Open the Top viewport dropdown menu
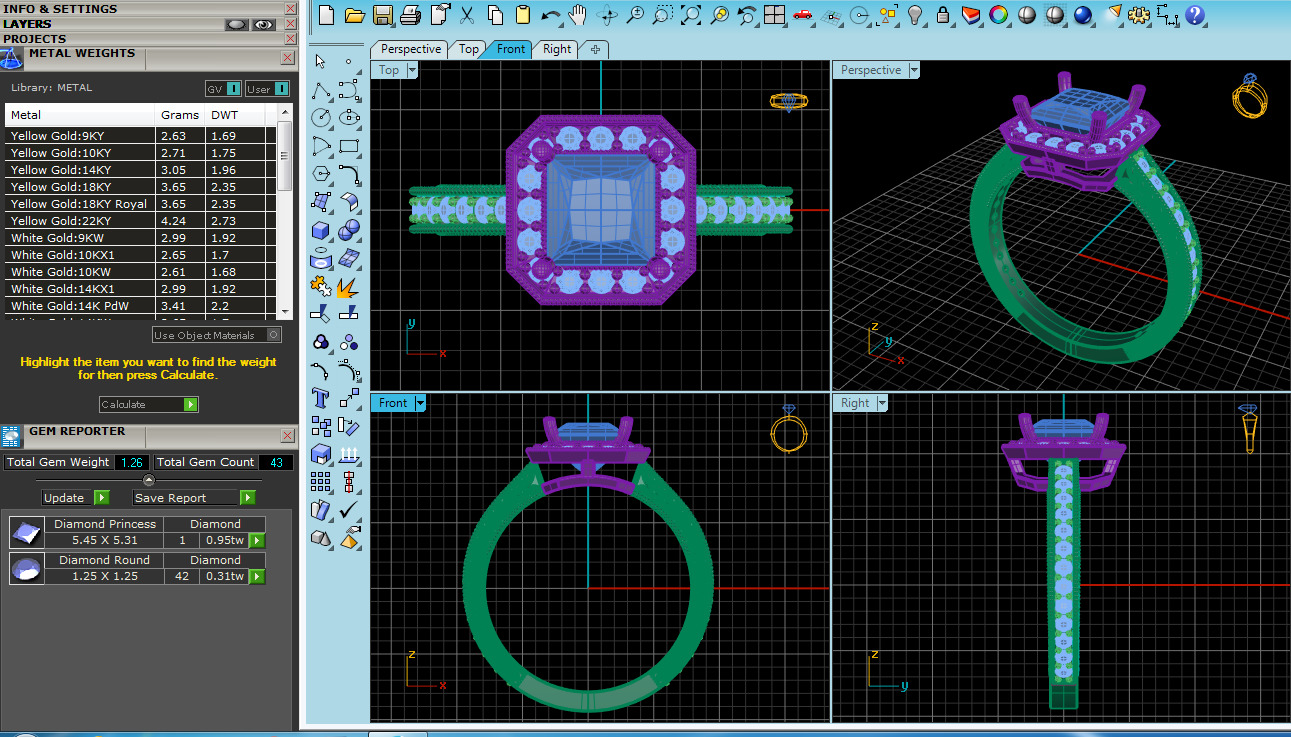Image resolution: width=1291 pixels, height=737 pixels. 412,70
